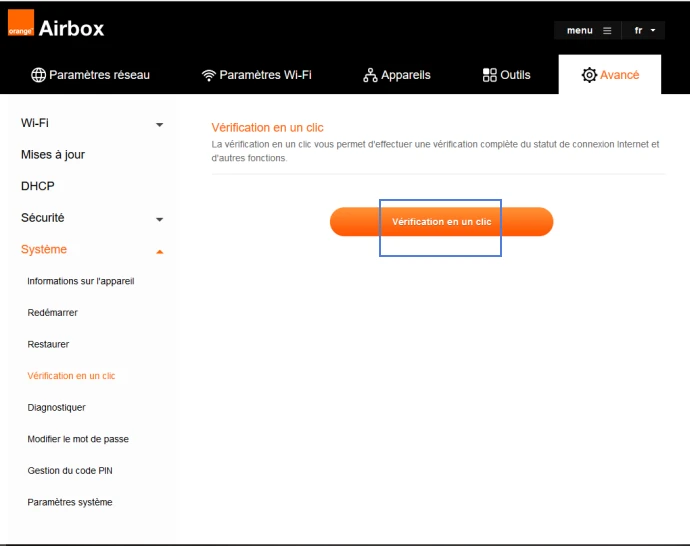Start the Vérification en un clic button
Viewport: 690px width, 546px height.
[x=441, y=222]
